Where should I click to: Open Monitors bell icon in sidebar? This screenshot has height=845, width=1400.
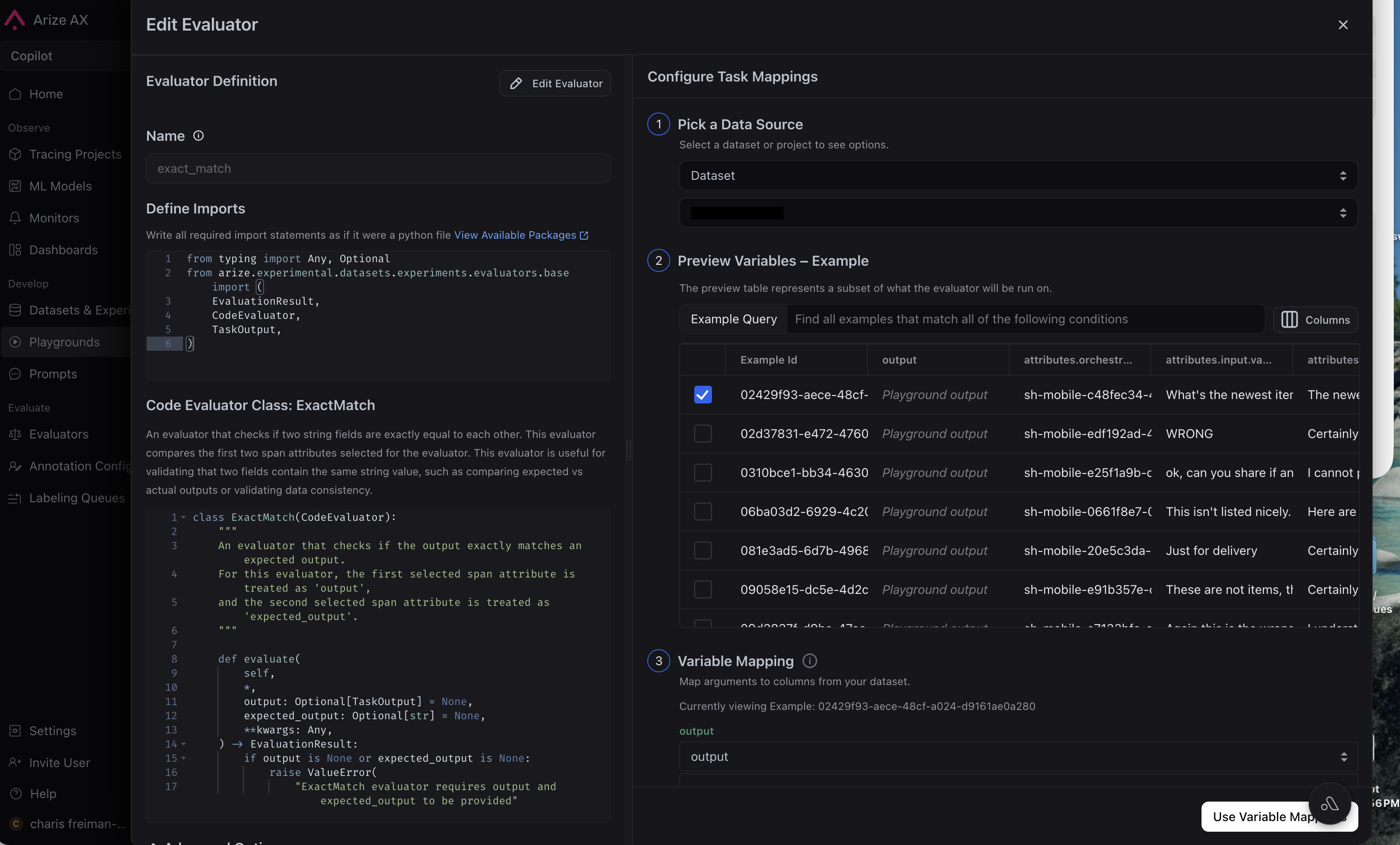16,218
